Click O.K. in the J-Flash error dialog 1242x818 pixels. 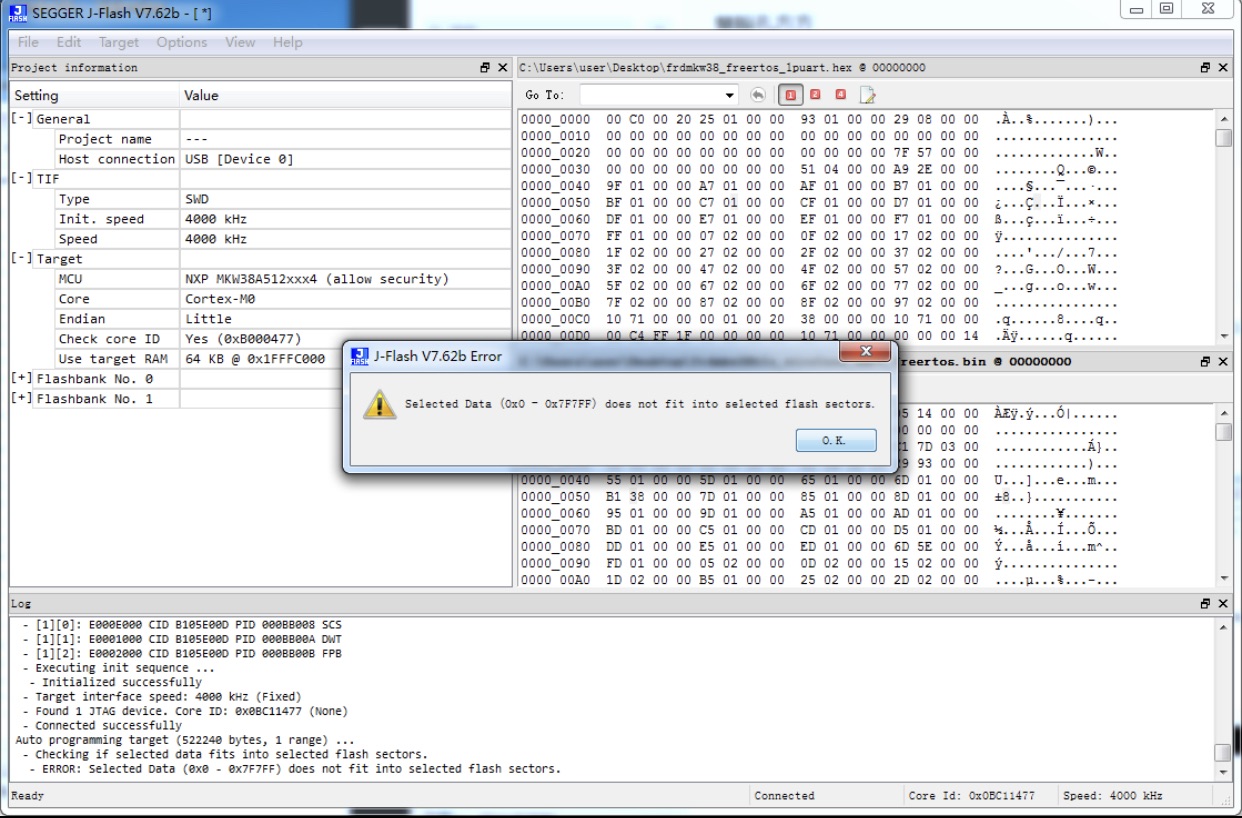[x=836, y=441]
